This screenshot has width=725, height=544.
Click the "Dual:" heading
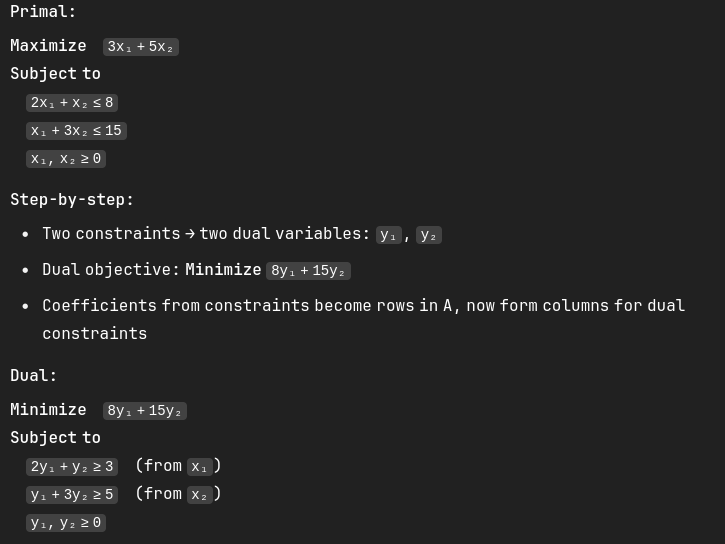34,376
